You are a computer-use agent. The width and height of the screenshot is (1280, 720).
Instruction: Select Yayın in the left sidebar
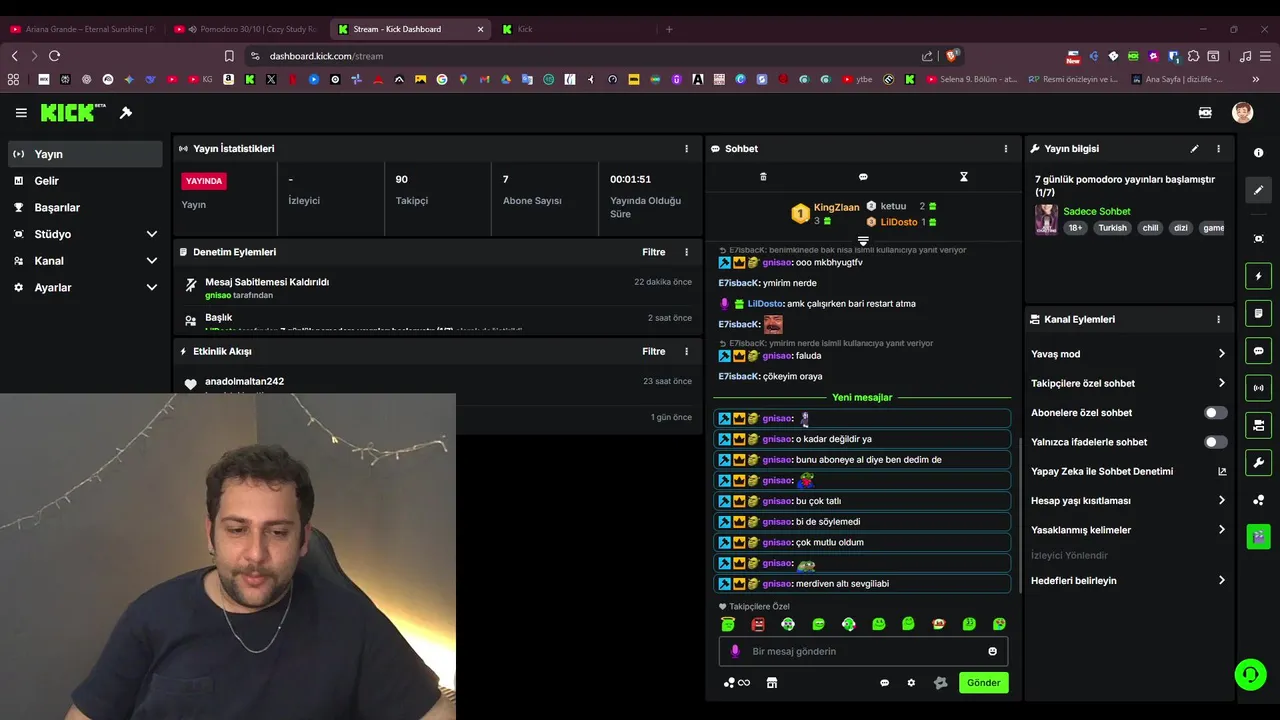pos(85,154)
